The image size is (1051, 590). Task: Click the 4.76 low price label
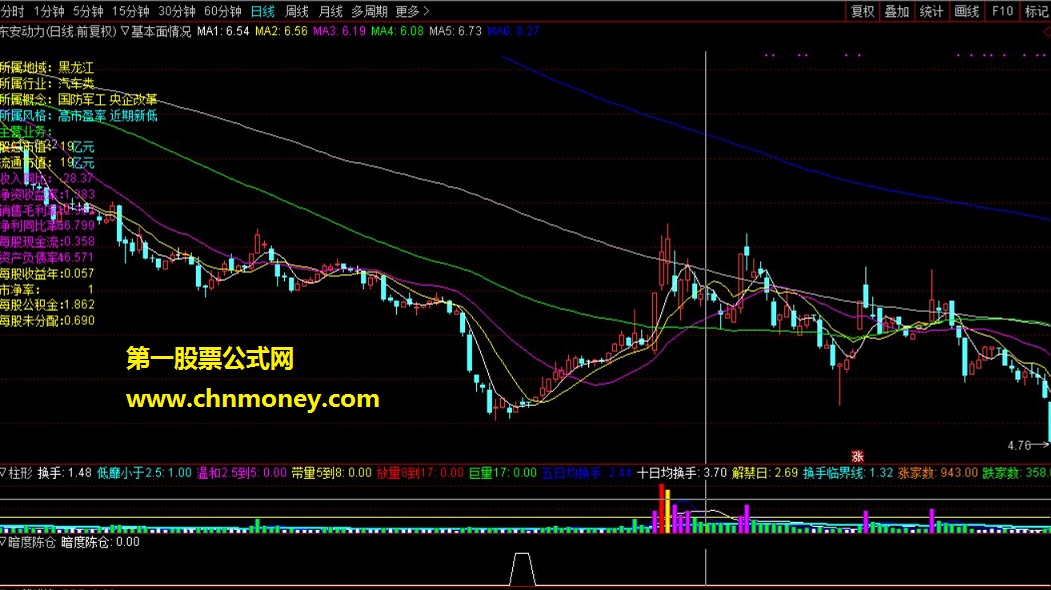[1019, 445]
